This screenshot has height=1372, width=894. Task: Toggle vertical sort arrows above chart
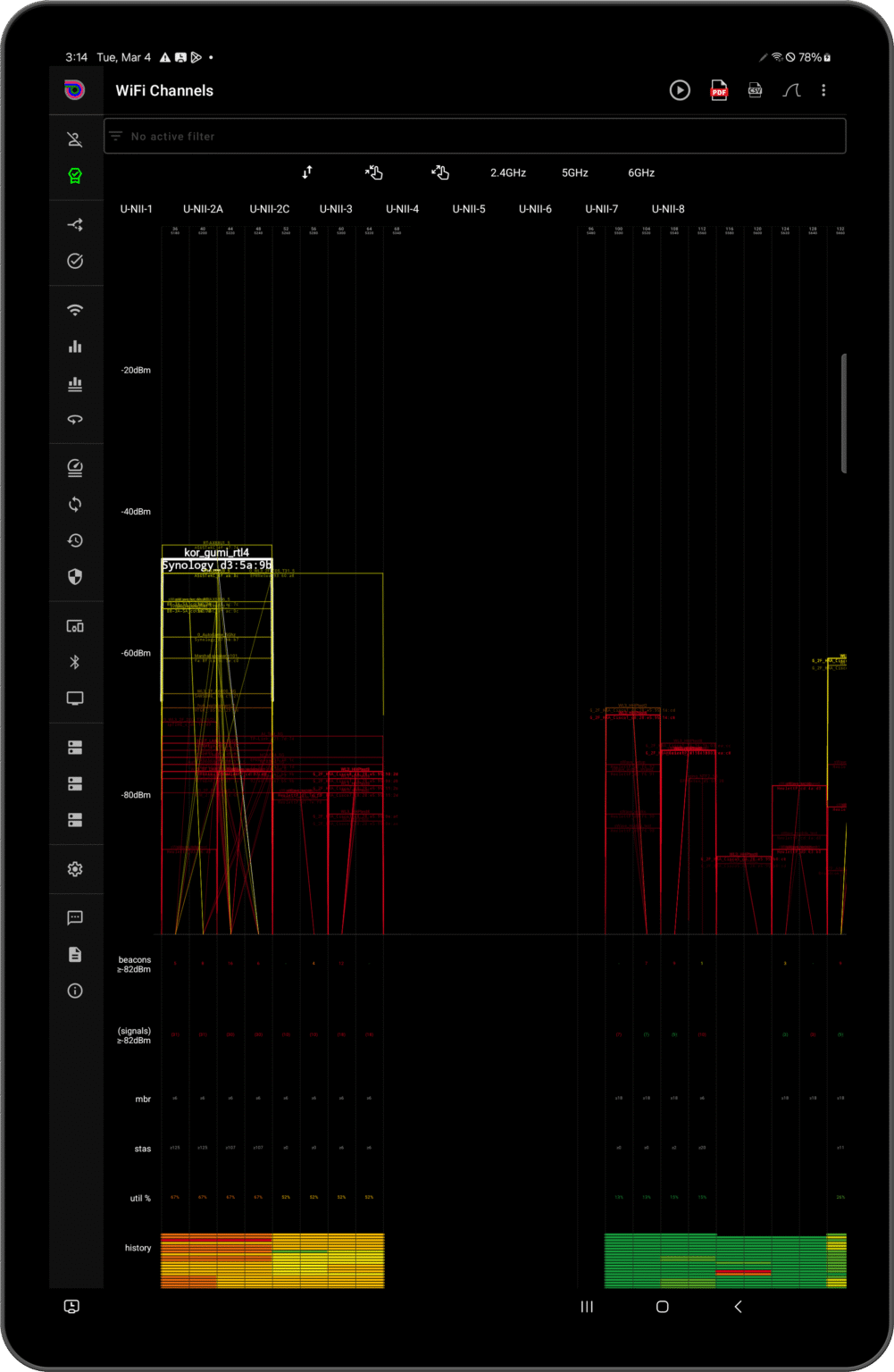tap(307, 172)
